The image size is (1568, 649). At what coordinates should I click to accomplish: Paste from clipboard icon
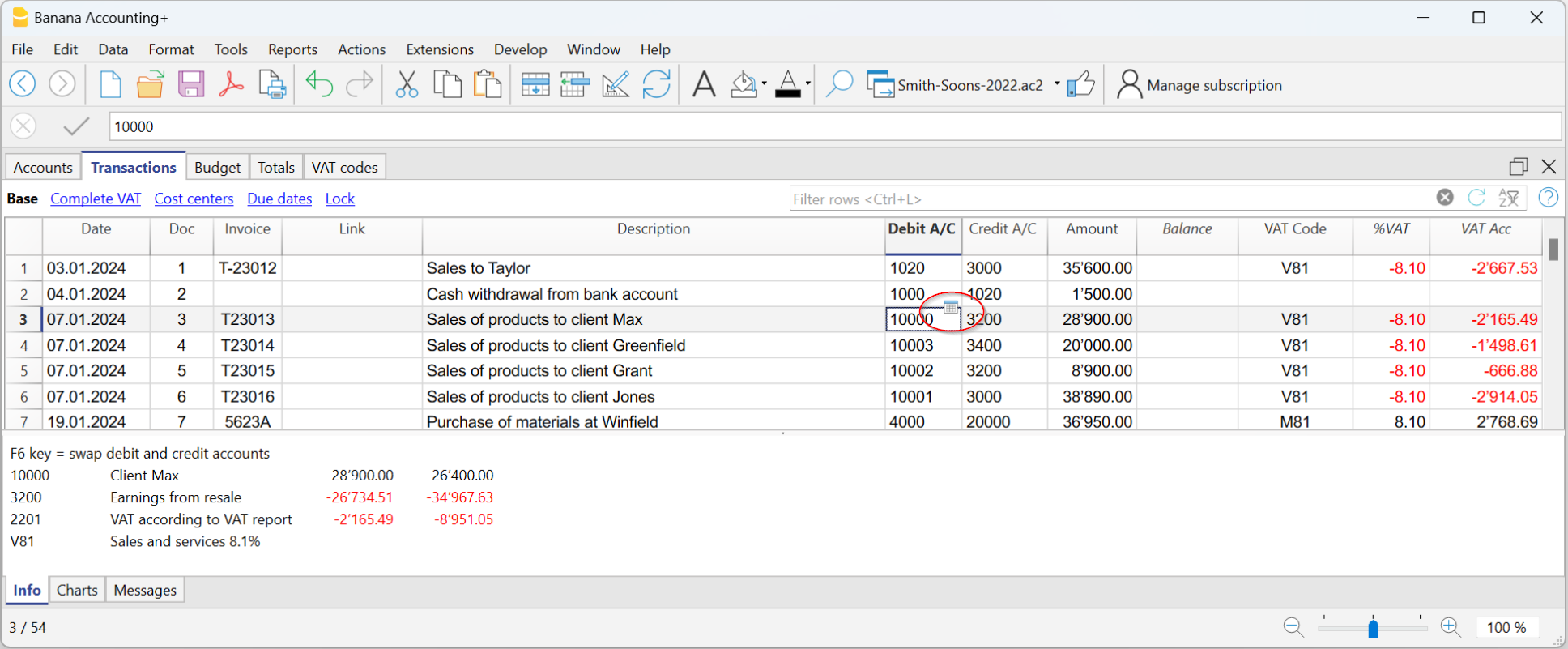(488, 83)
